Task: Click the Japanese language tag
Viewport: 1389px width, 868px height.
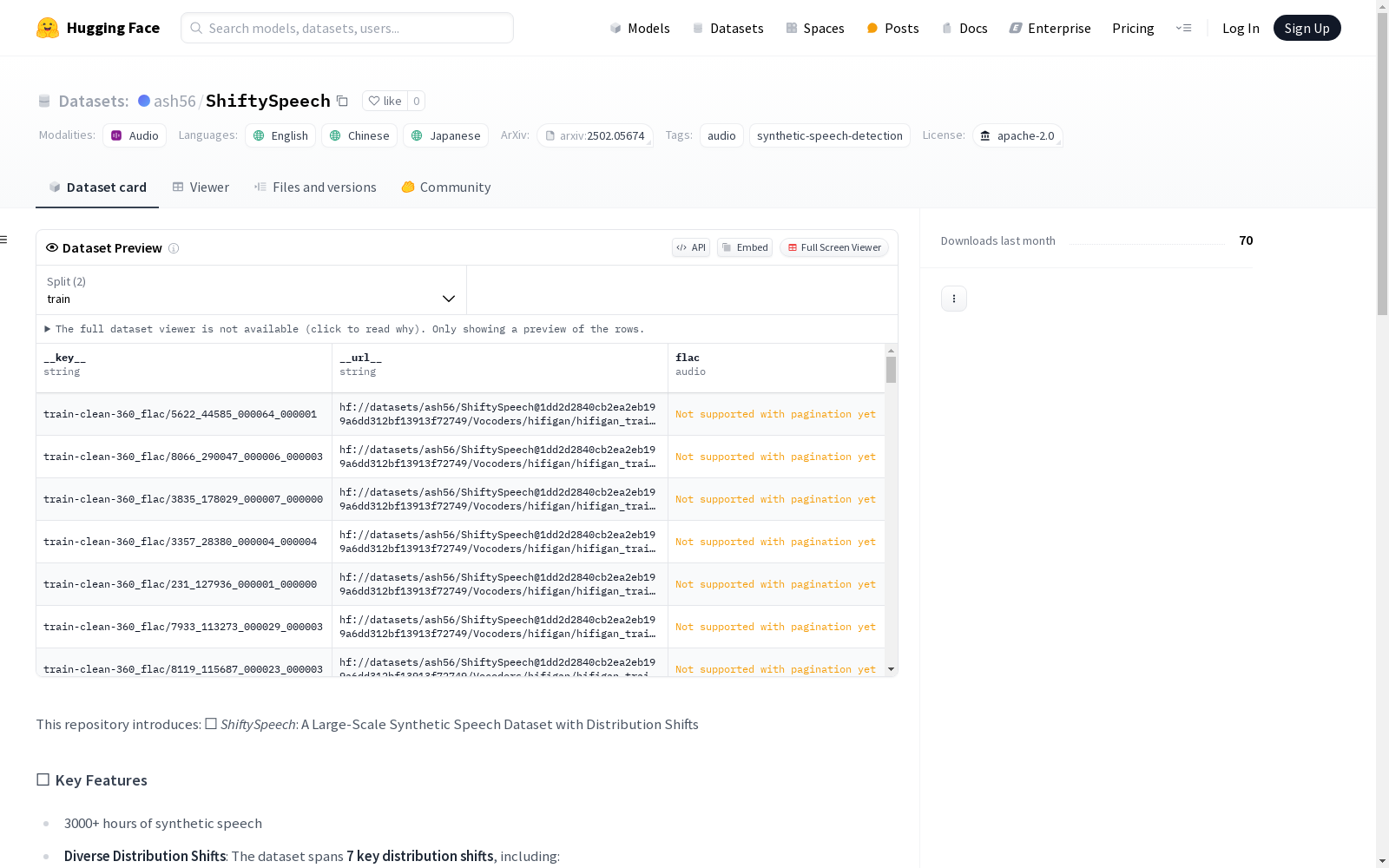Action: [446, 135]
